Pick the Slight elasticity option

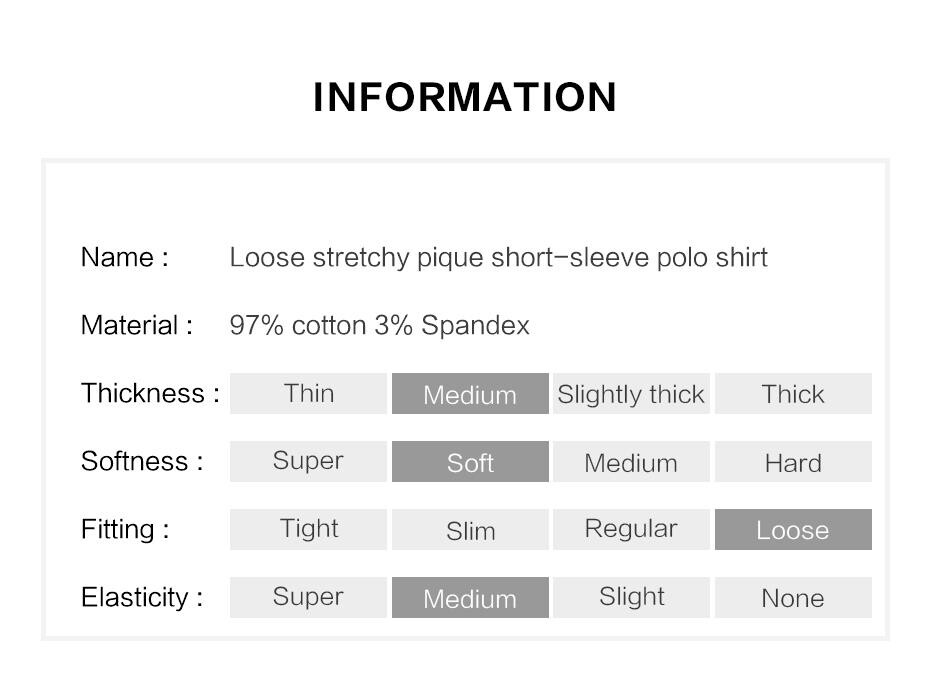[x=632, y=597]
